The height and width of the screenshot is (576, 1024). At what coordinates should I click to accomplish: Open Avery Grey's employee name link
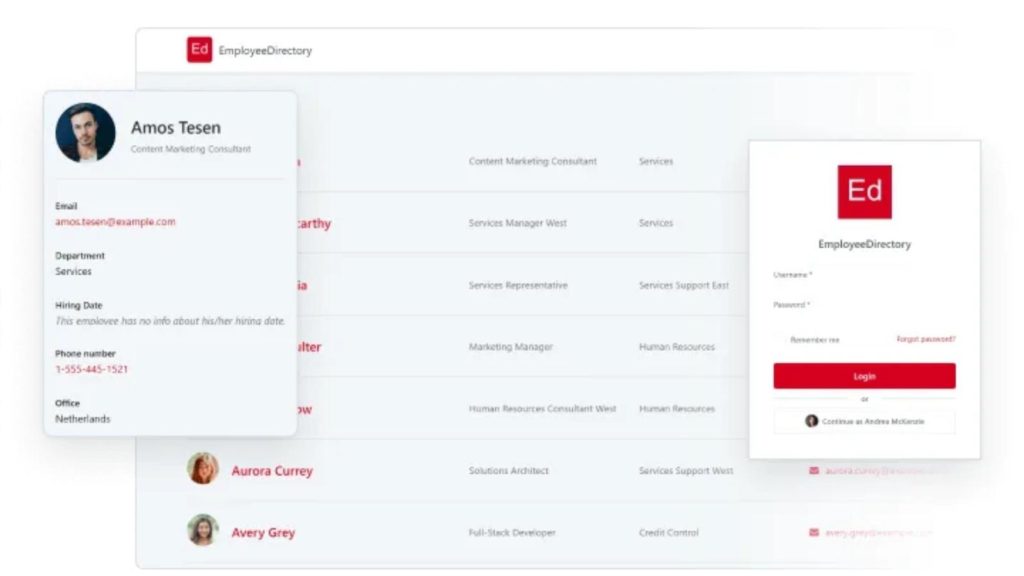tap(263, 533)
